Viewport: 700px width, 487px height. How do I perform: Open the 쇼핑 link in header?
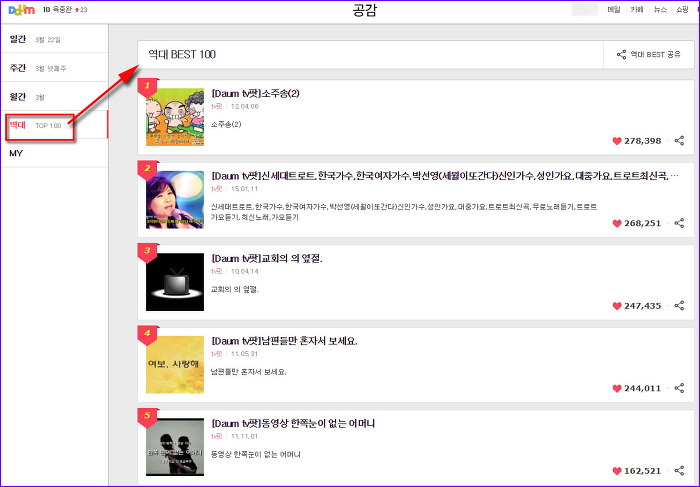pyautogui.click(x=682, y=9)
